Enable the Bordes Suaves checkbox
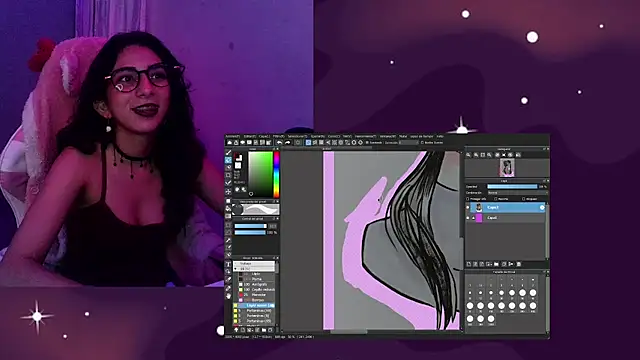This screenshot has height=360, width=640. [x=422, y=142]
